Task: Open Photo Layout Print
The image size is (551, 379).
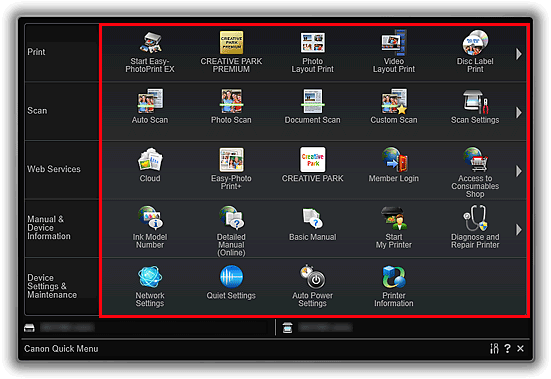Action: coord(312,52)
